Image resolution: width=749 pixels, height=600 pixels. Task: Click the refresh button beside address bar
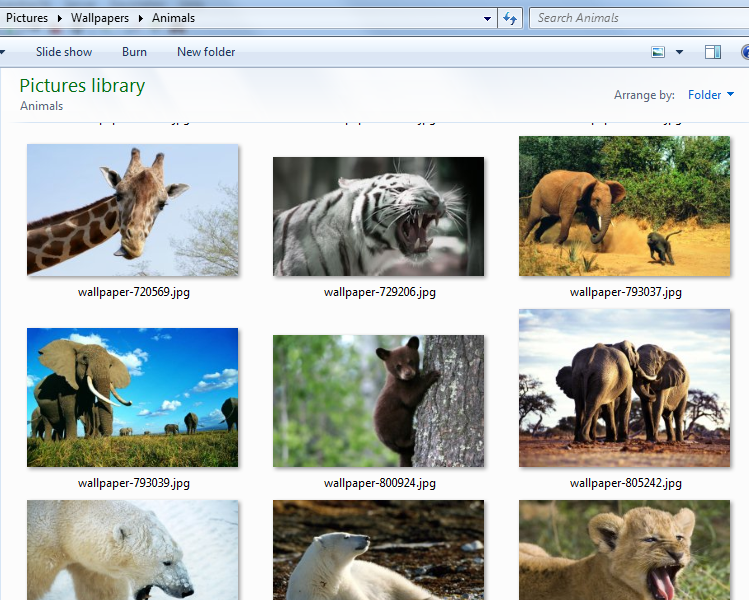click(x=510, y=19)
